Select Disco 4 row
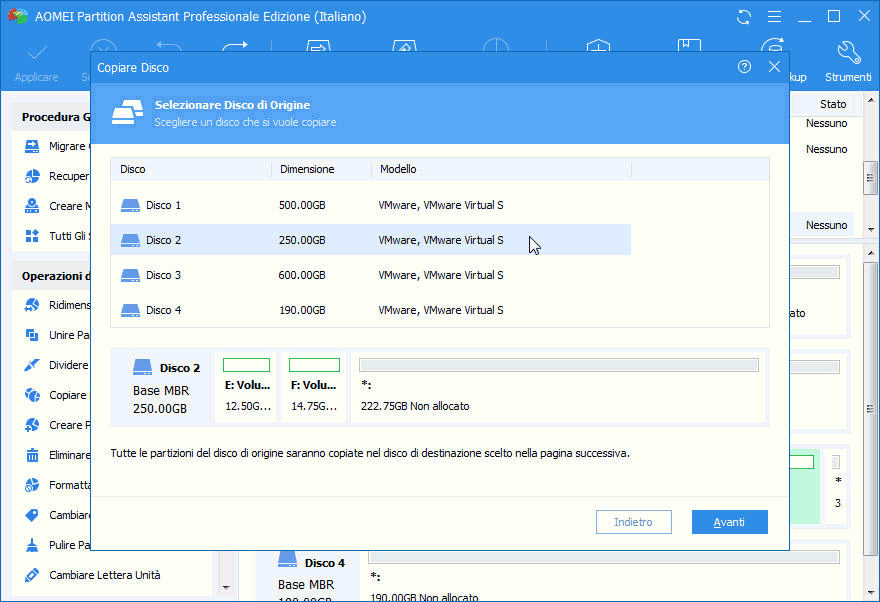This screenshot has width=880, height=602. tap(370, 310)
